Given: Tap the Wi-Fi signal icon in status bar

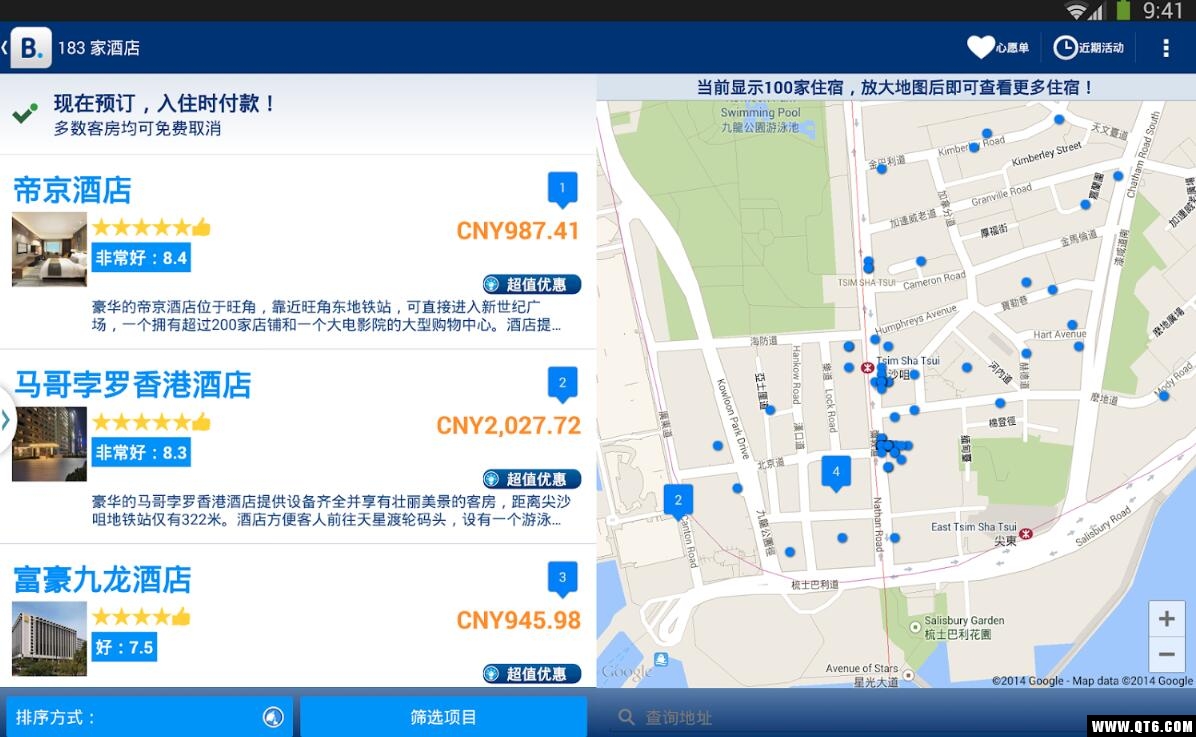Looking at the screenshot, I should (x=1076, y=11).
